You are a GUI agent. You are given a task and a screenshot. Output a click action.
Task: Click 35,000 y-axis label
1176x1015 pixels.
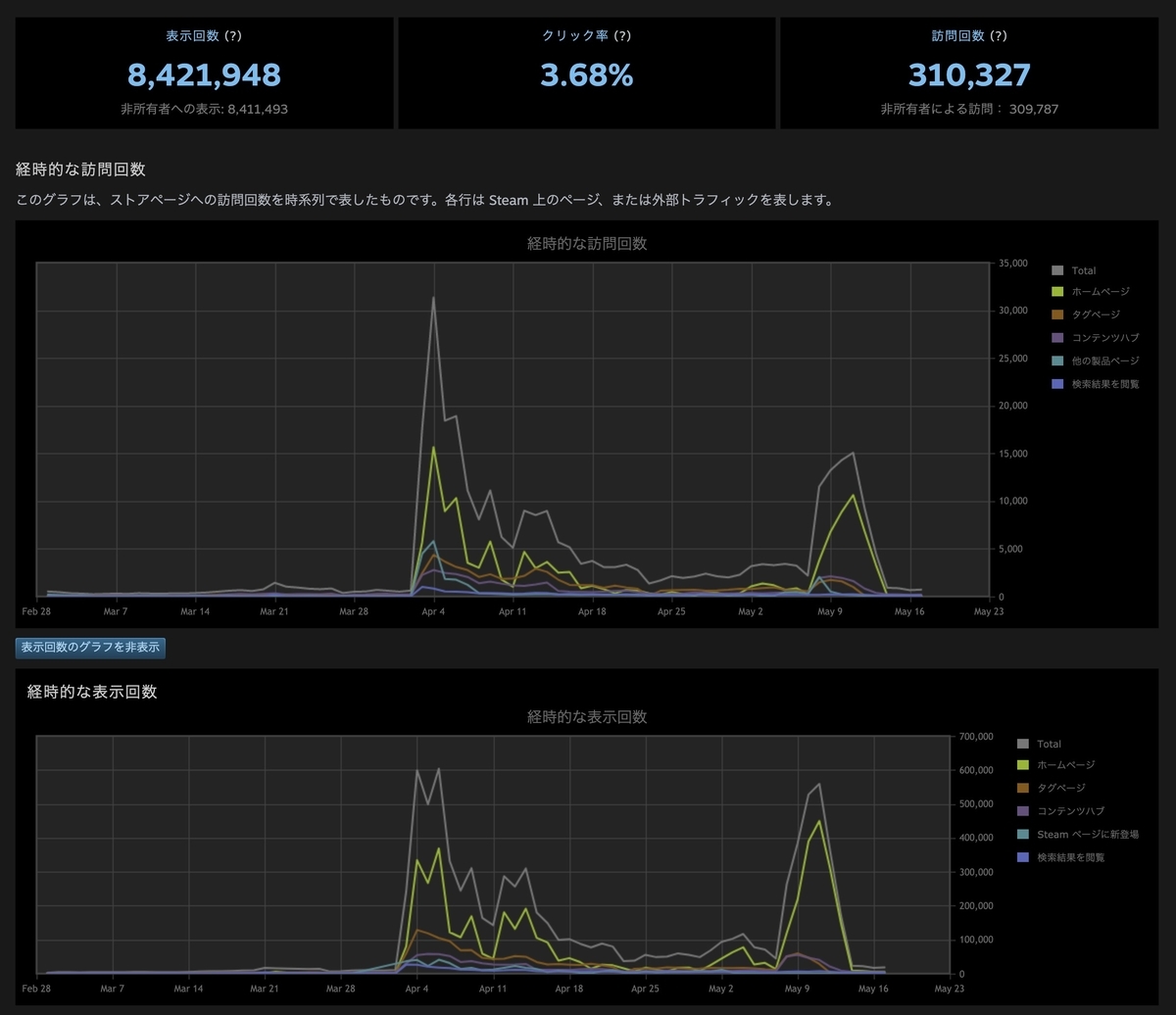1012,264
